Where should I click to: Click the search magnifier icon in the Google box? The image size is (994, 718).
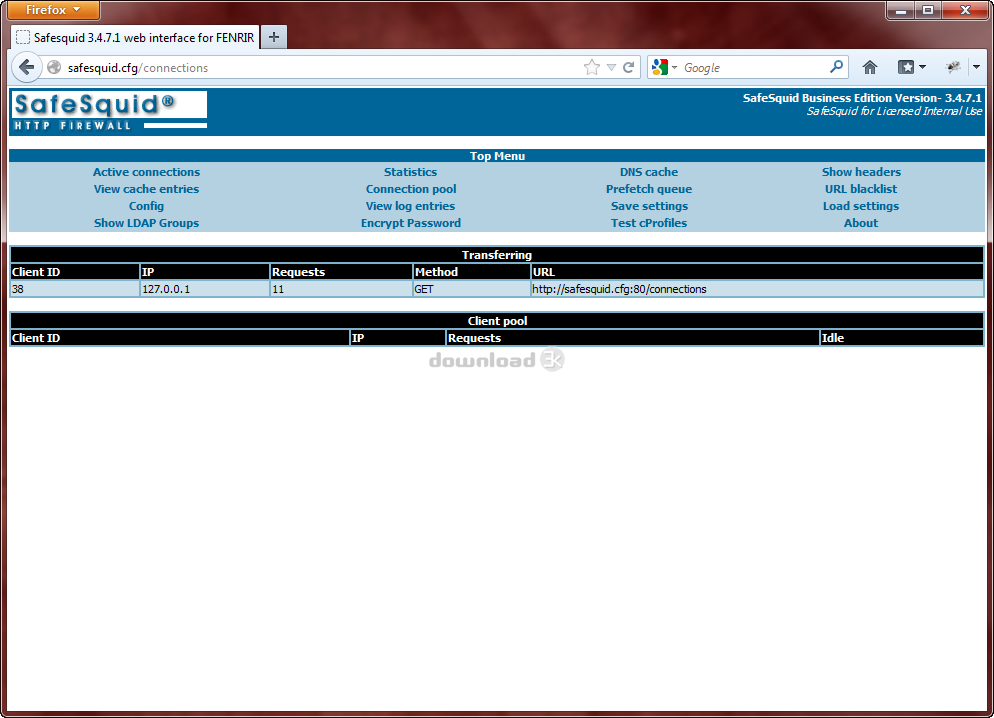836,67
